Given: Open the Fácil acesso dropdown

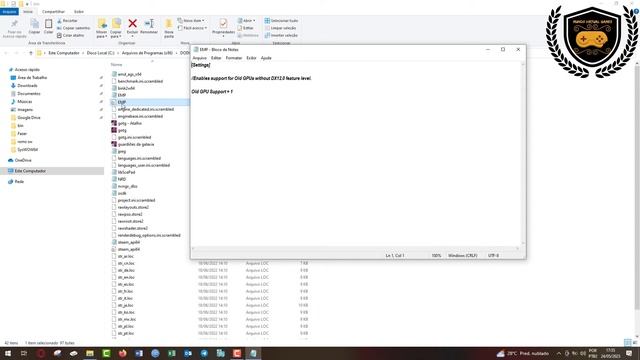Looking at the screenshot, I should point(192,28).
